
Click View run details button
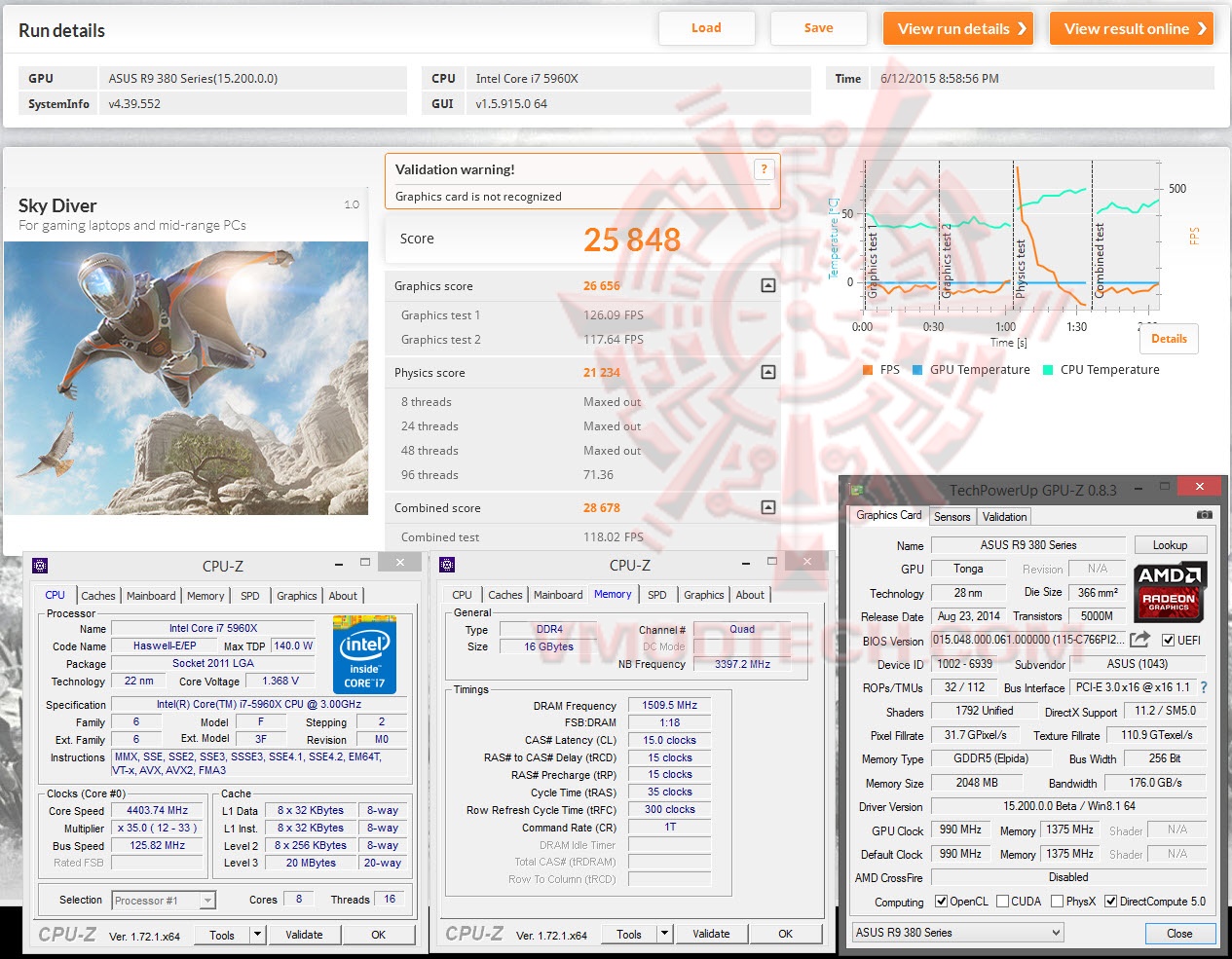[x=958, y=28]
